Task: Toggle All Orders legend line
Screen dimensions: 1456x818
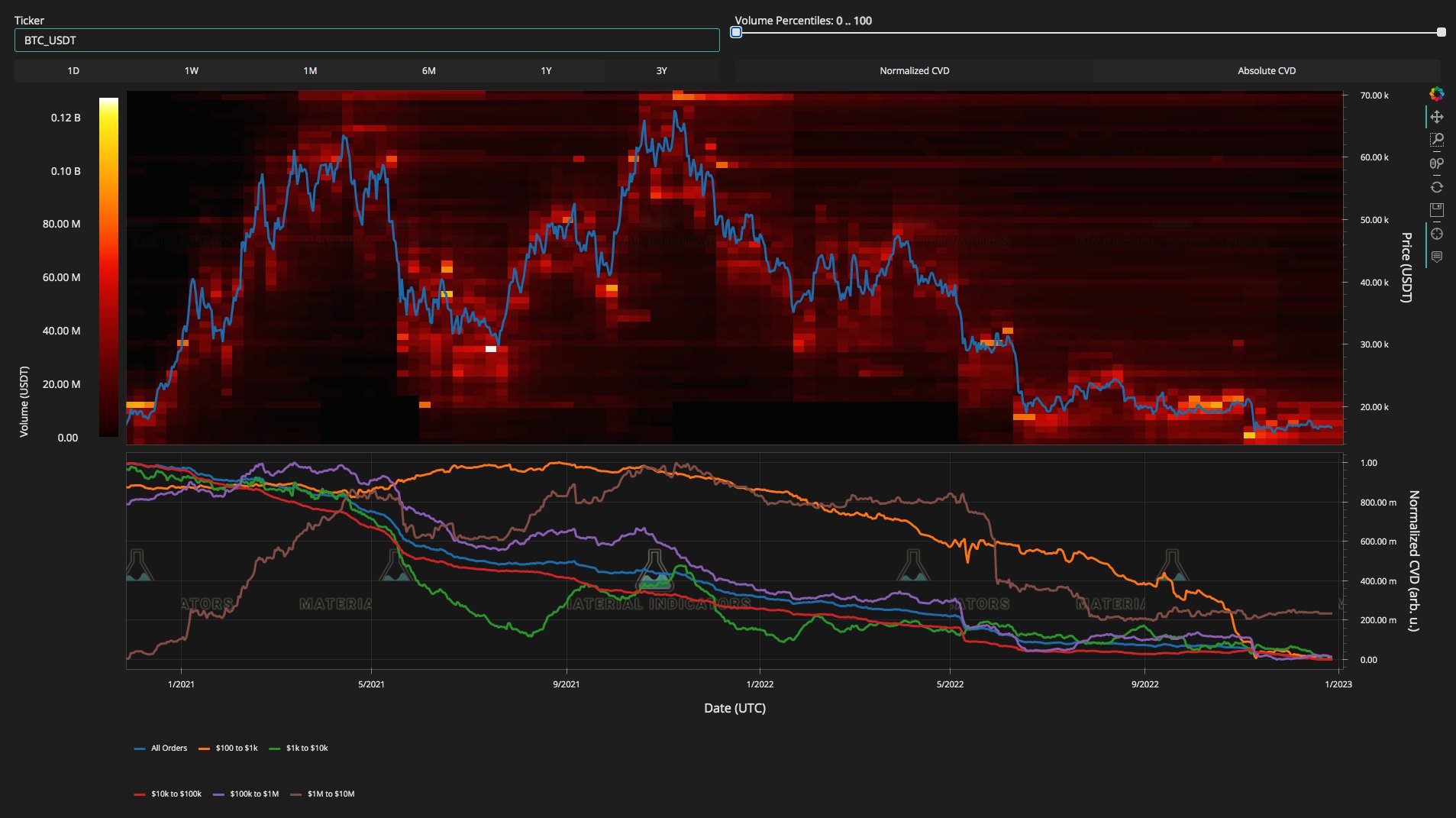Action: point(160,748)
